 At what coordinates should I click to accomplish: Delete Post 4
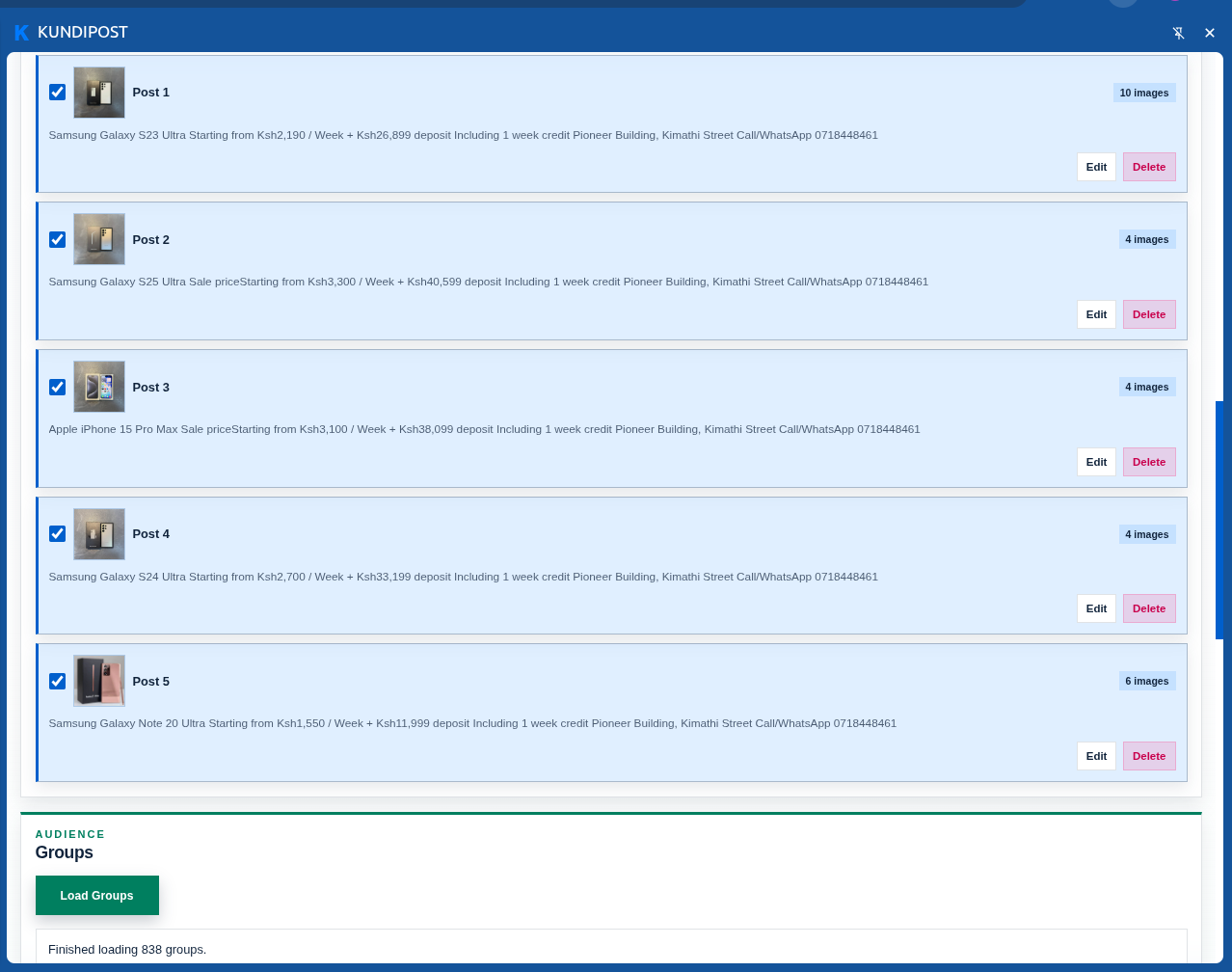1149,608
